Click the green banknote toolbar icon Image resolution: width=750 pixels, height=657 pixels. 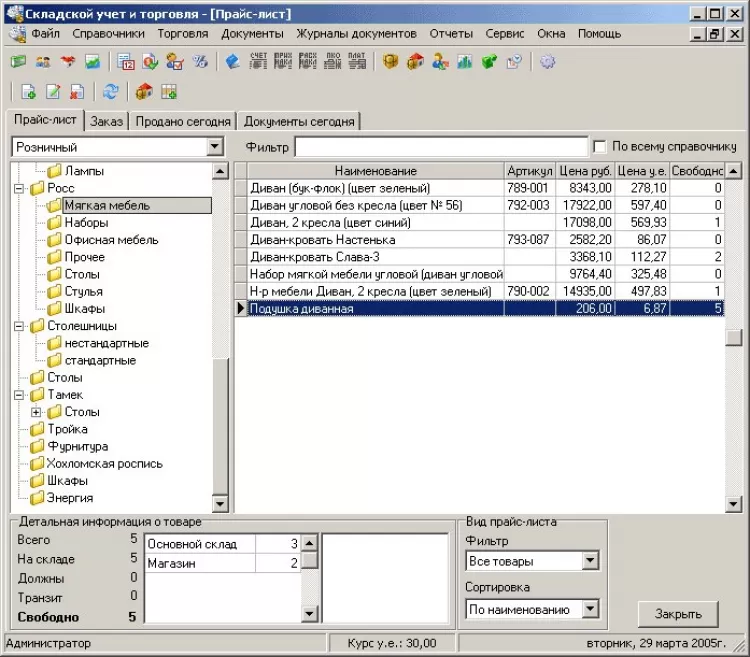click(x=19, y=62)
